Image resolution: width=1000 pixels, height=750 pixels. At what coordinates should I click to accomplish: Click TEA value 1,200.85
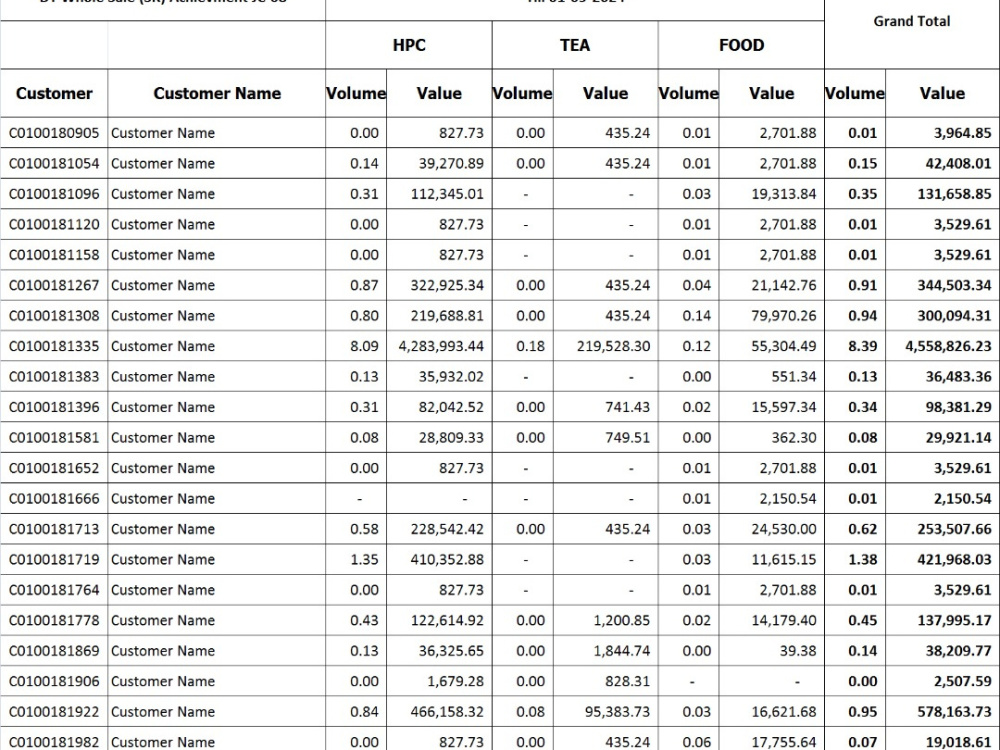[622, 621]
